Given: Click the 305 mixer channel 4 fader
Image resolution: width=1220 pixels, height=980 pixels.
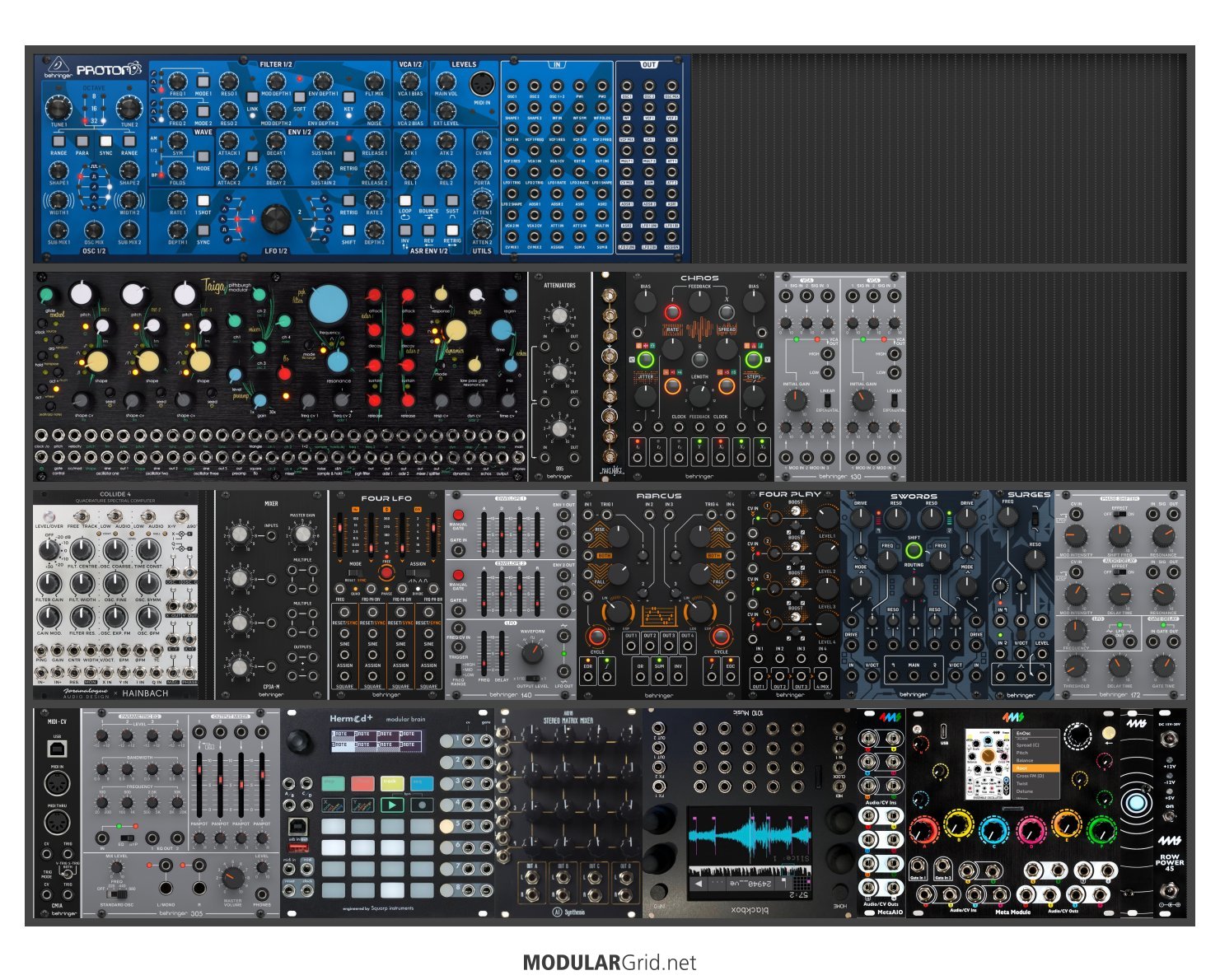Looking at the screenshot, I should coord(262,783).
